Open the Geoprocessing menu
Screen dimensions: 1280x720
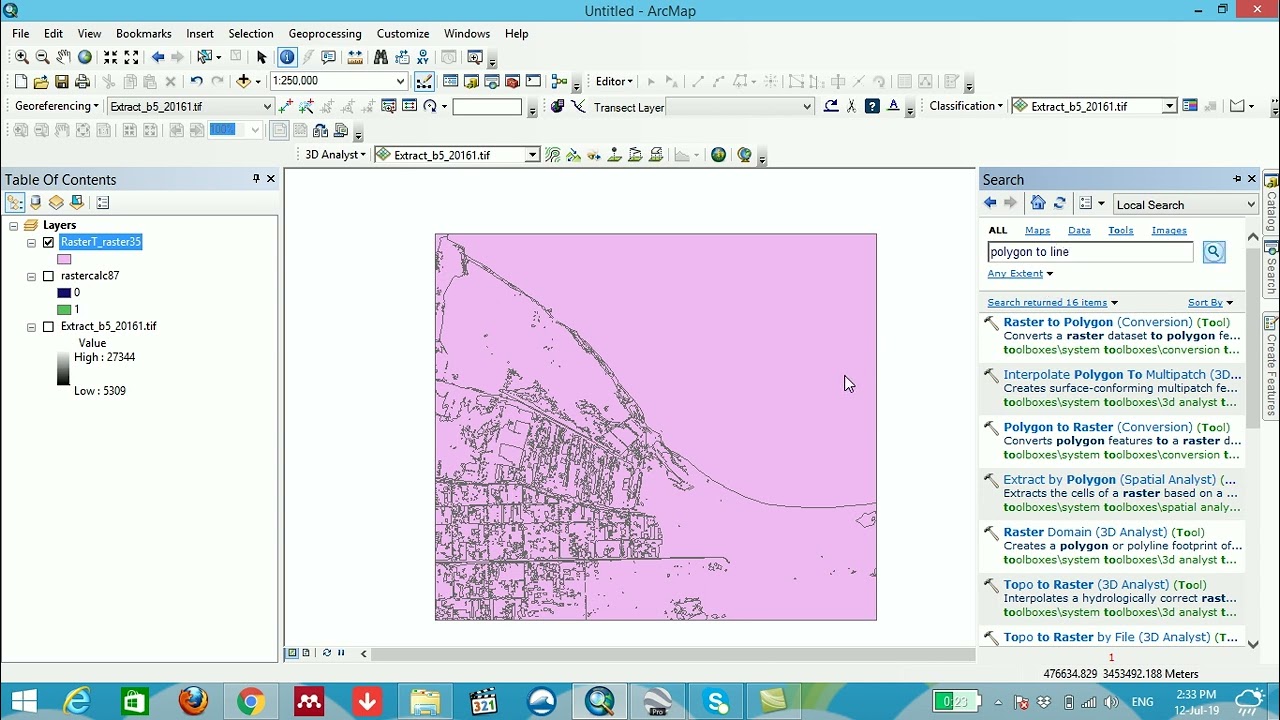(x=325, y=33)
